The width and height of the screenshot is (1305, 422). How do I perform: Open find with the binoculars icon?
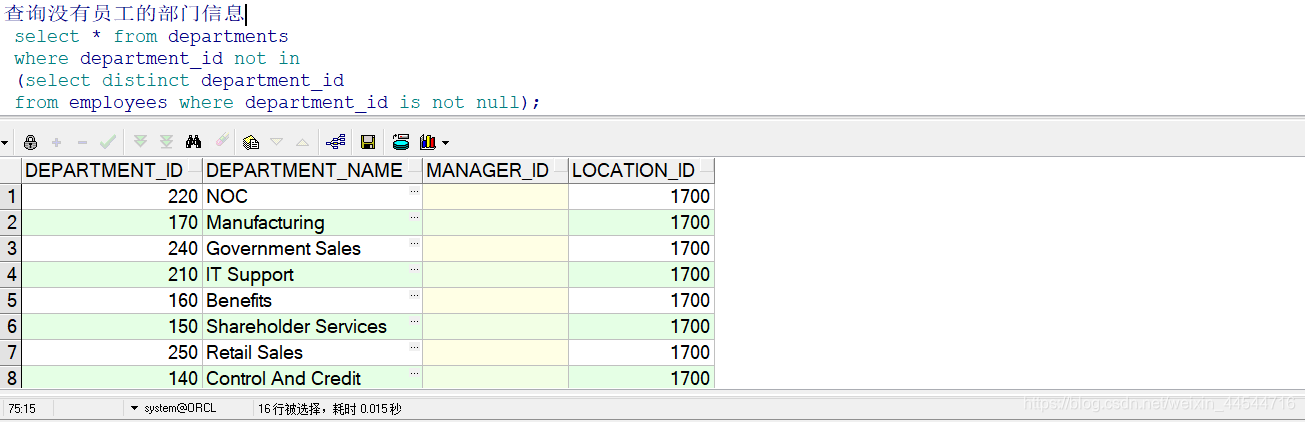click(x=194, y=142)
